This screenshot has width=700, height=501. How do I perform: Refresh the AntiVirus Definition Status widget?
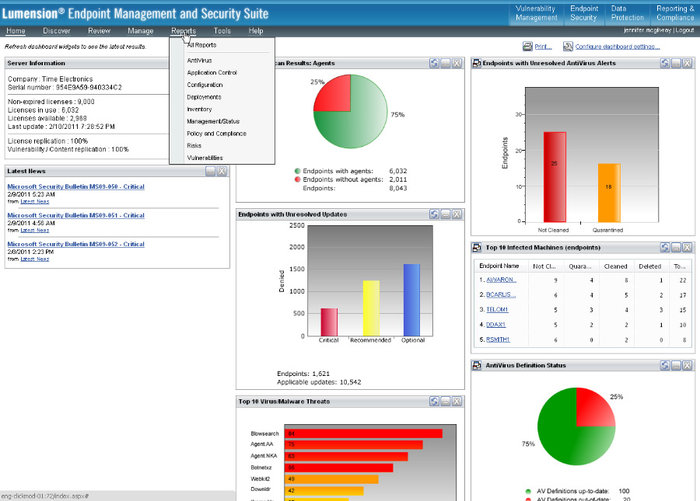point(665,365)
